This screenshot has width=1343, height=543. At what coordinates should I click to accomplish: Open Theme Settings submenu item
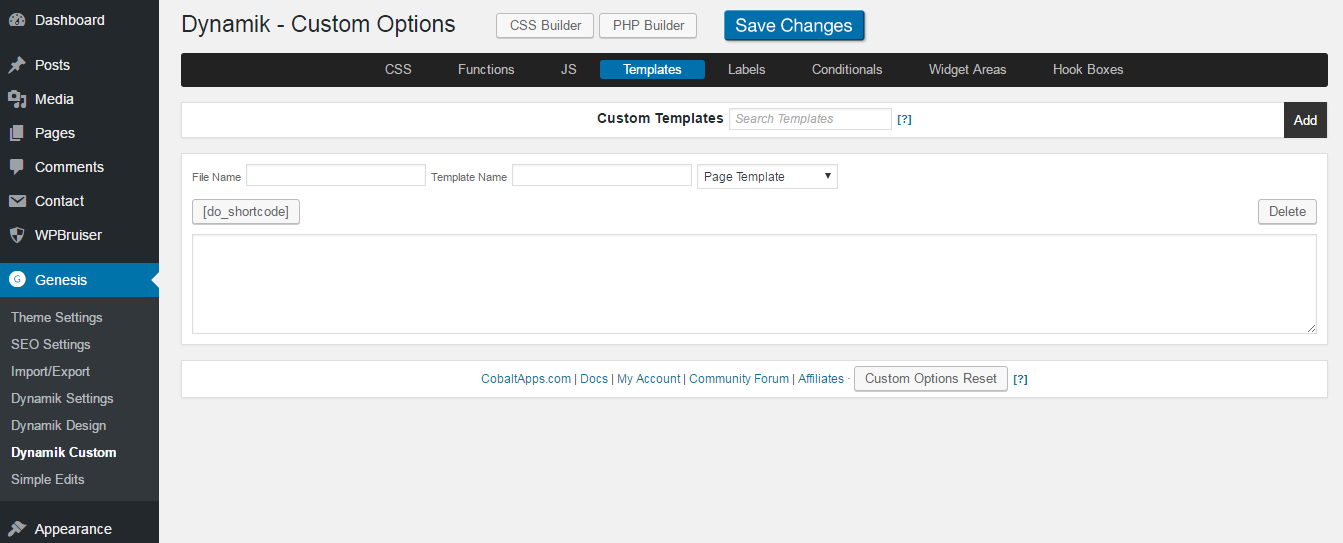point(57,317)
